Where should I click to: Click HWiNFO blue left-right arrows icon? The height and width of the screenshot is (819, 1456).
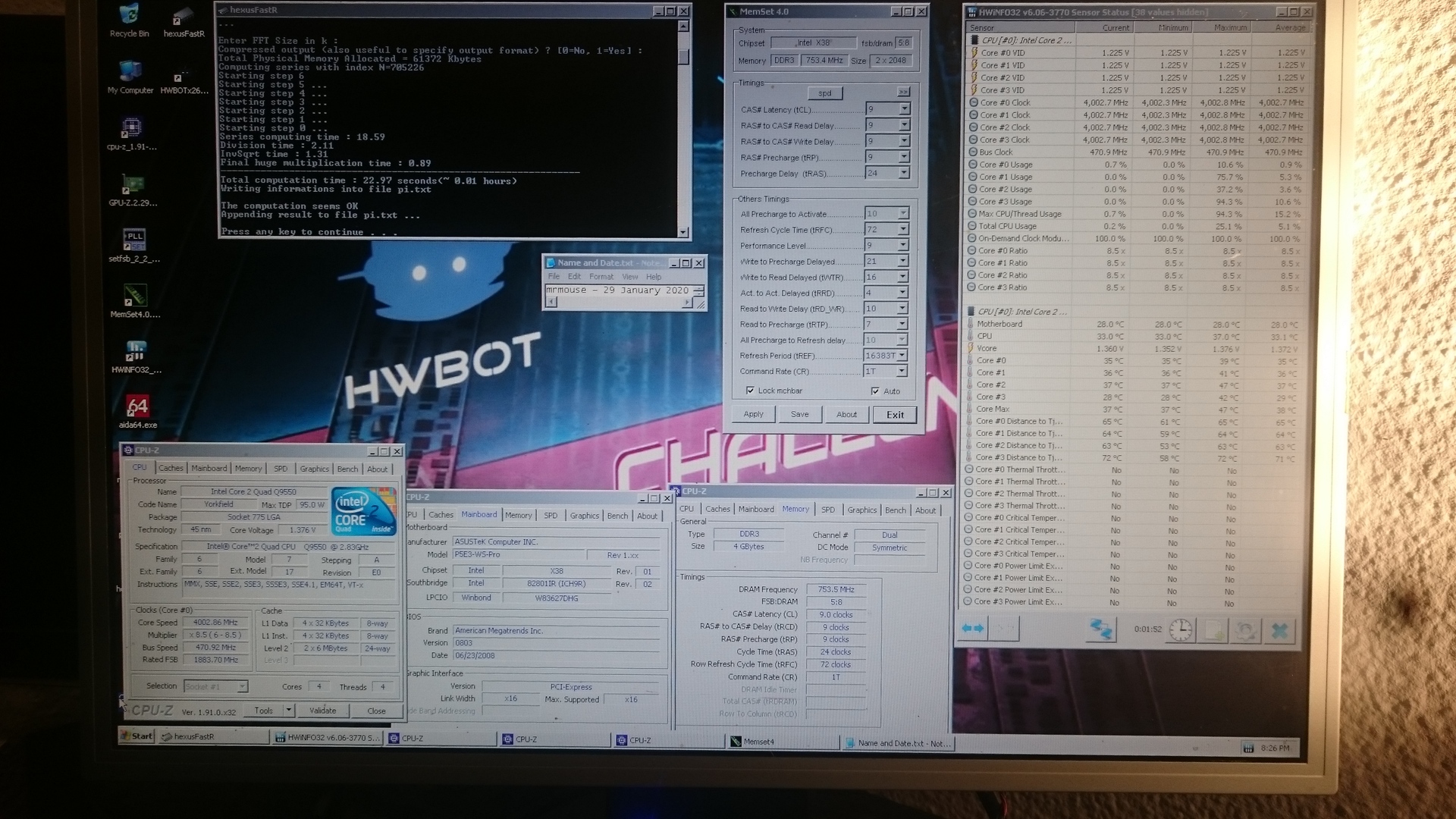[973, 629]
